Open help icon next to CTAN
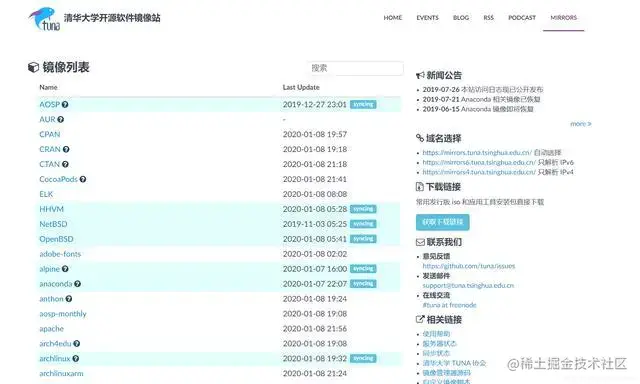 pyautogui.click(x=65, y=164)
